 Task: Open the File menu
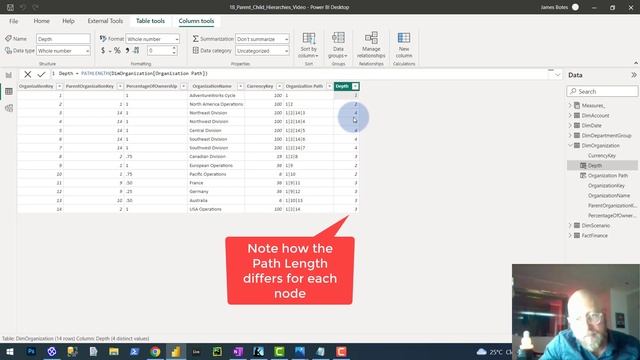click(13, 21)
